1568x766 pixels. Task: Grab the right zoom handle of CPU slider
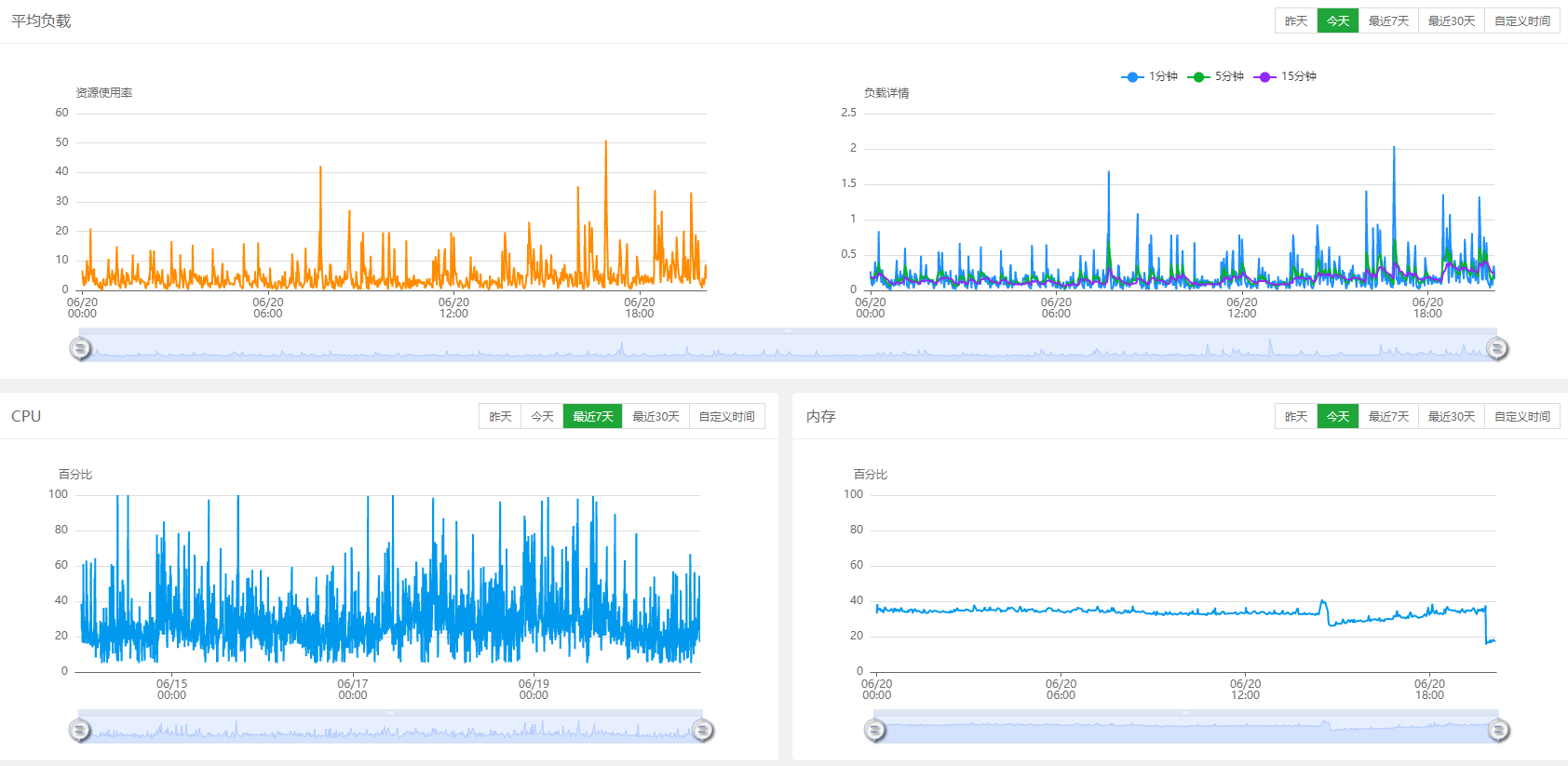(703, 731)
